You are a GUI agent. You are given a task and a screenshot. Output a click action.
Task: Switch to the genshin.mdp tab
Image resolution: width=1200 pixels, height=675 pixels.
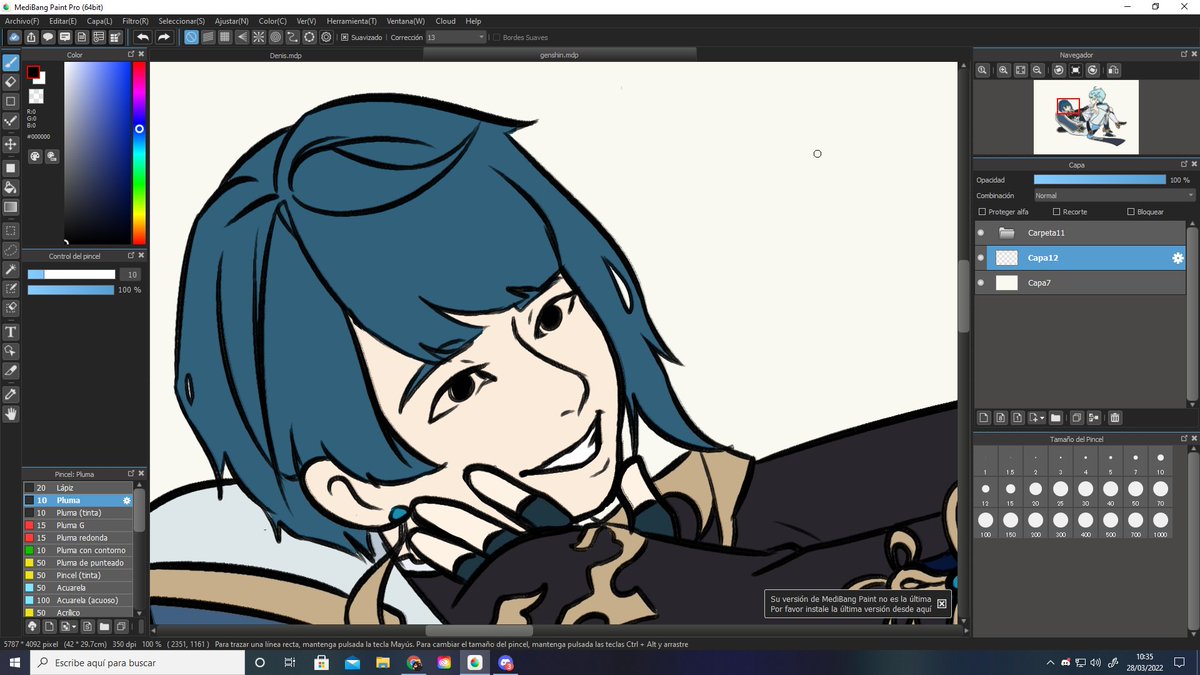coord(559,55)
